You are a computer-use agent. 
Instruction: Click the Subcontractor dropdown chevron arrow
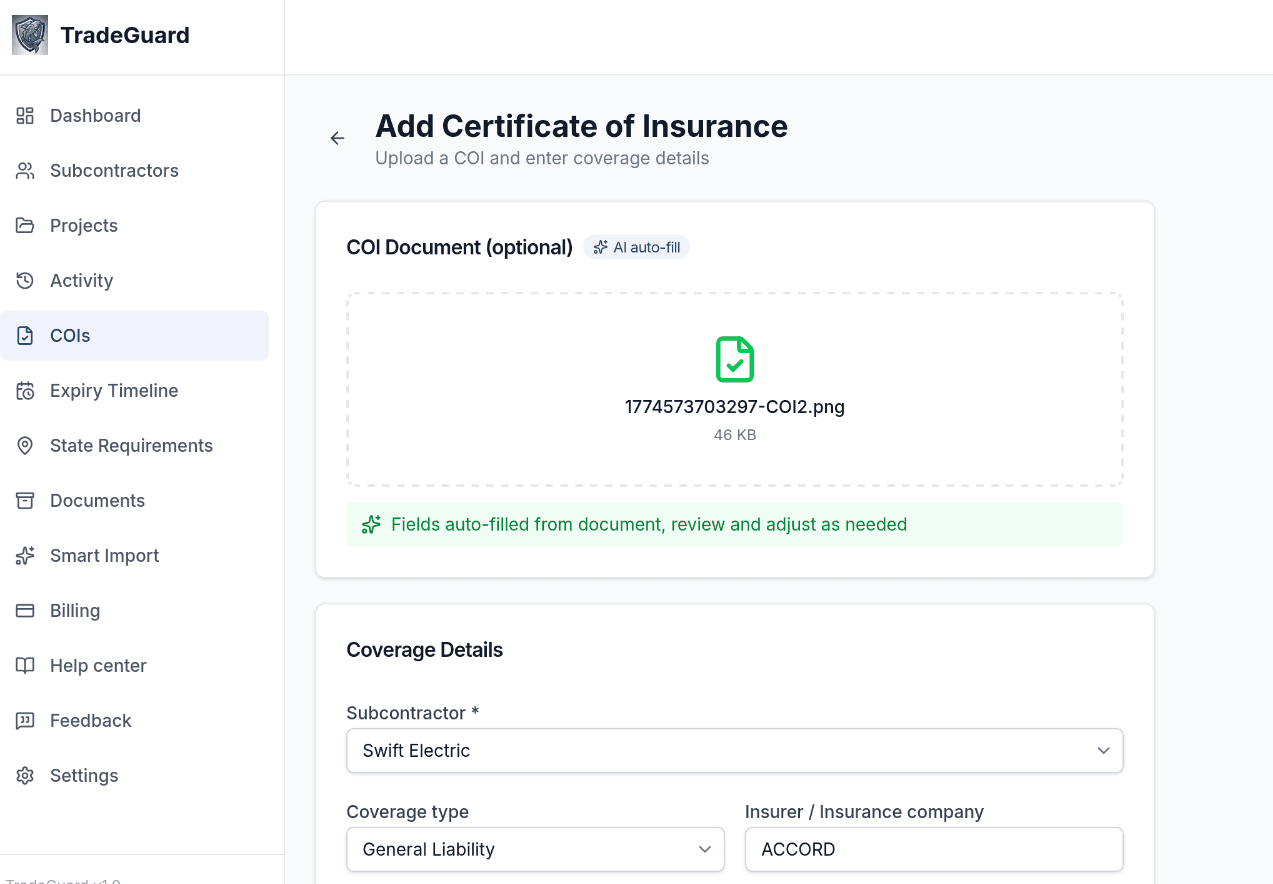[1103, 751]
